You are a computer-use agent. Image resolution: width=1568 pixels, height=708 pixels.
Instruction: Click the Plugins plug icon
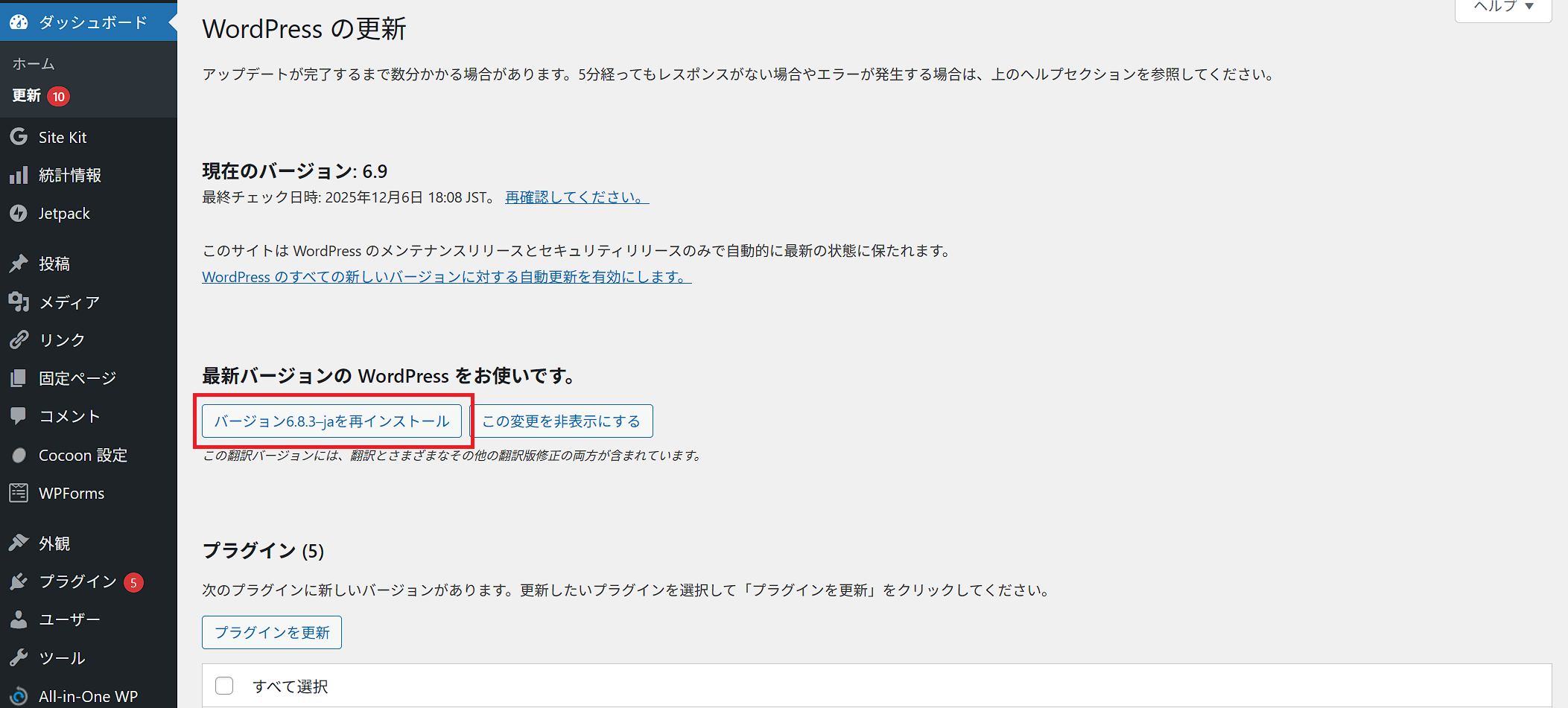tap(19, 581)
